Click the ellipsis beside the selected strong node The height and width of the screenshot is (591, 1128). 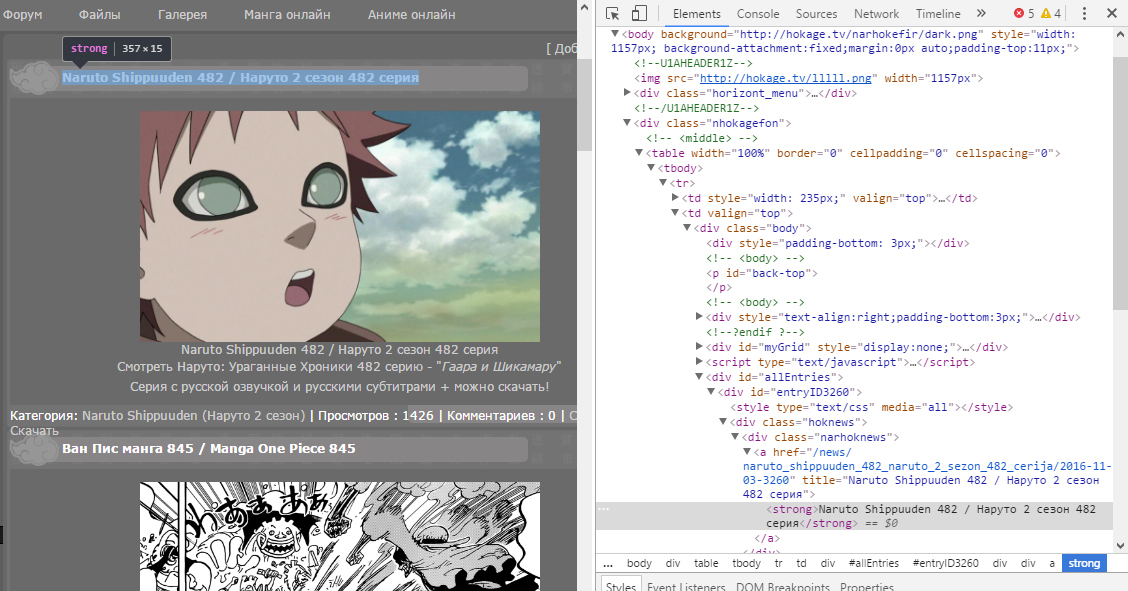click(x=604, y=509)
